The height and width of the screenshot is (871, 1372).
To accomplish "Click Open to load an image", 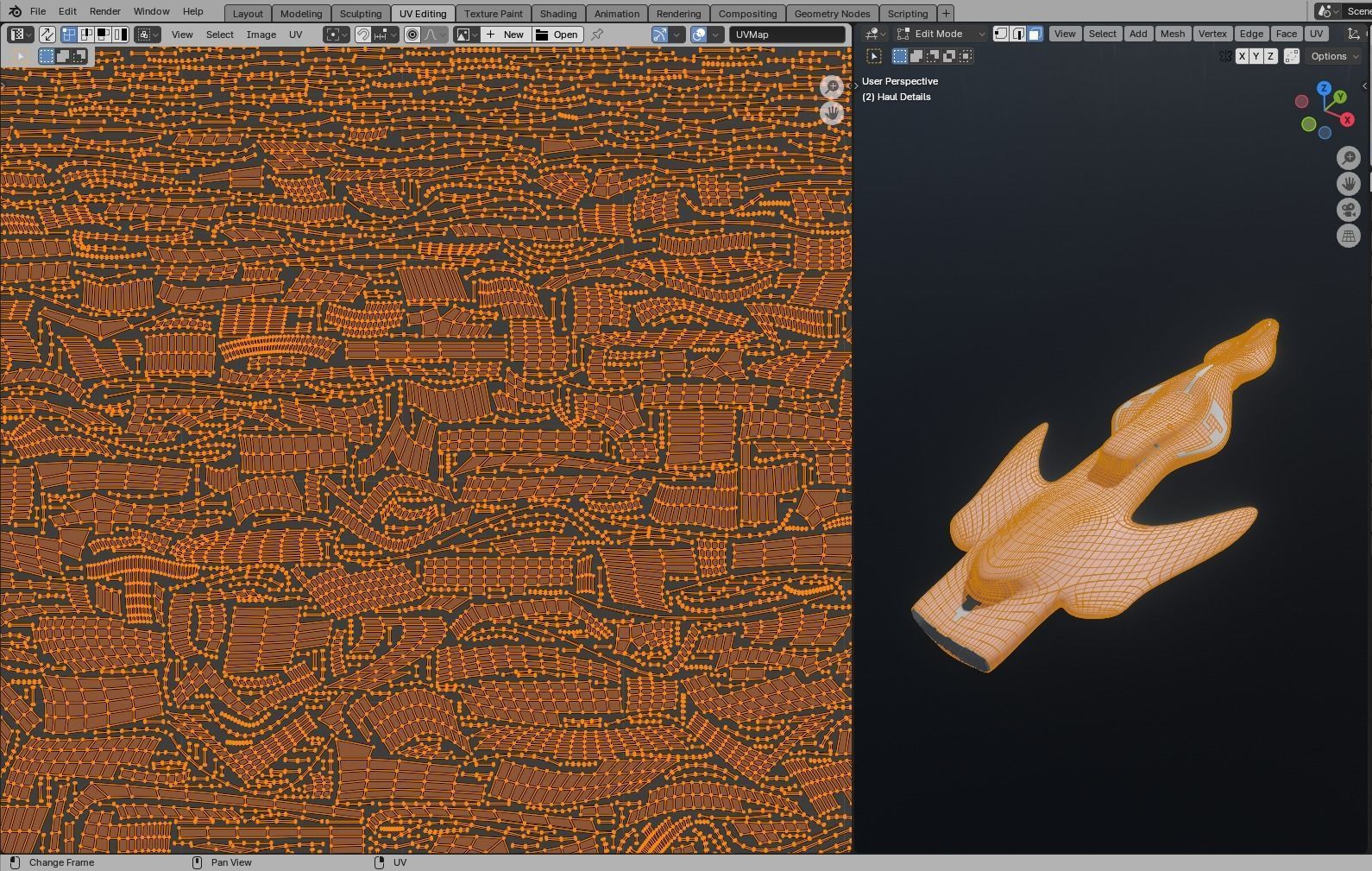I will pos(557,35).
